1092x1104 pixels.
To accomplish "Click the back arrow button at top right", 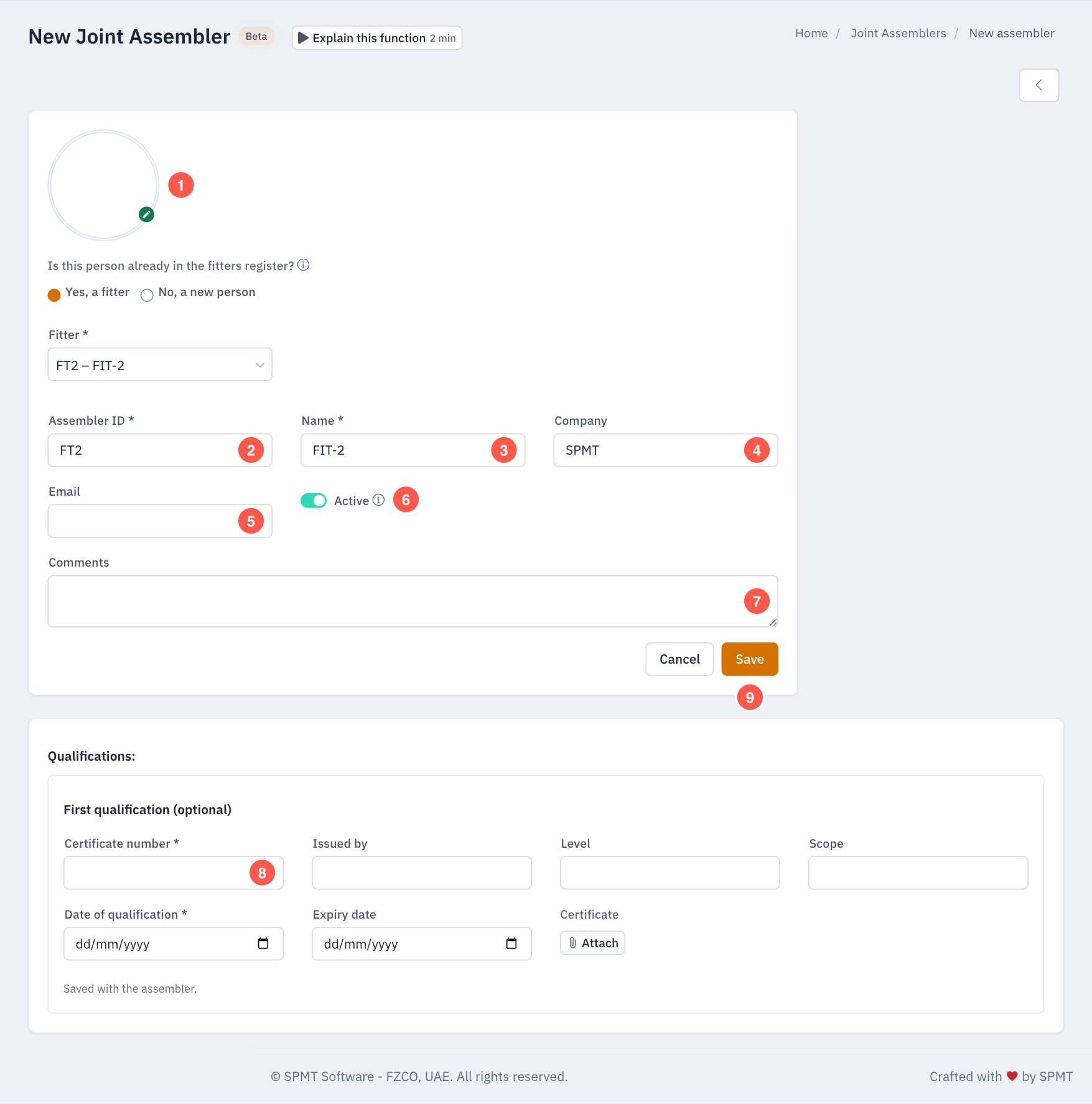I will pos(1038,85).
